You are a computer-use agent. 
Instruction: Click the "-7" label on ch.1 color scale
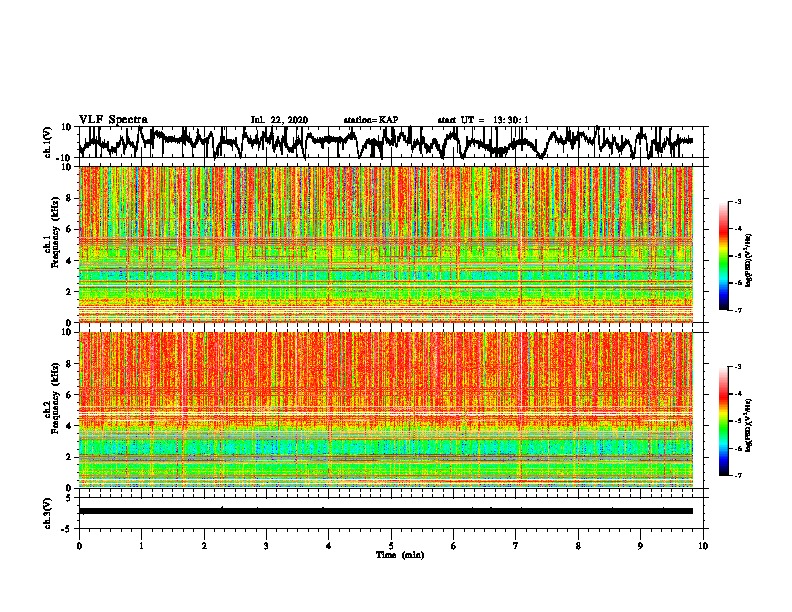737,310
